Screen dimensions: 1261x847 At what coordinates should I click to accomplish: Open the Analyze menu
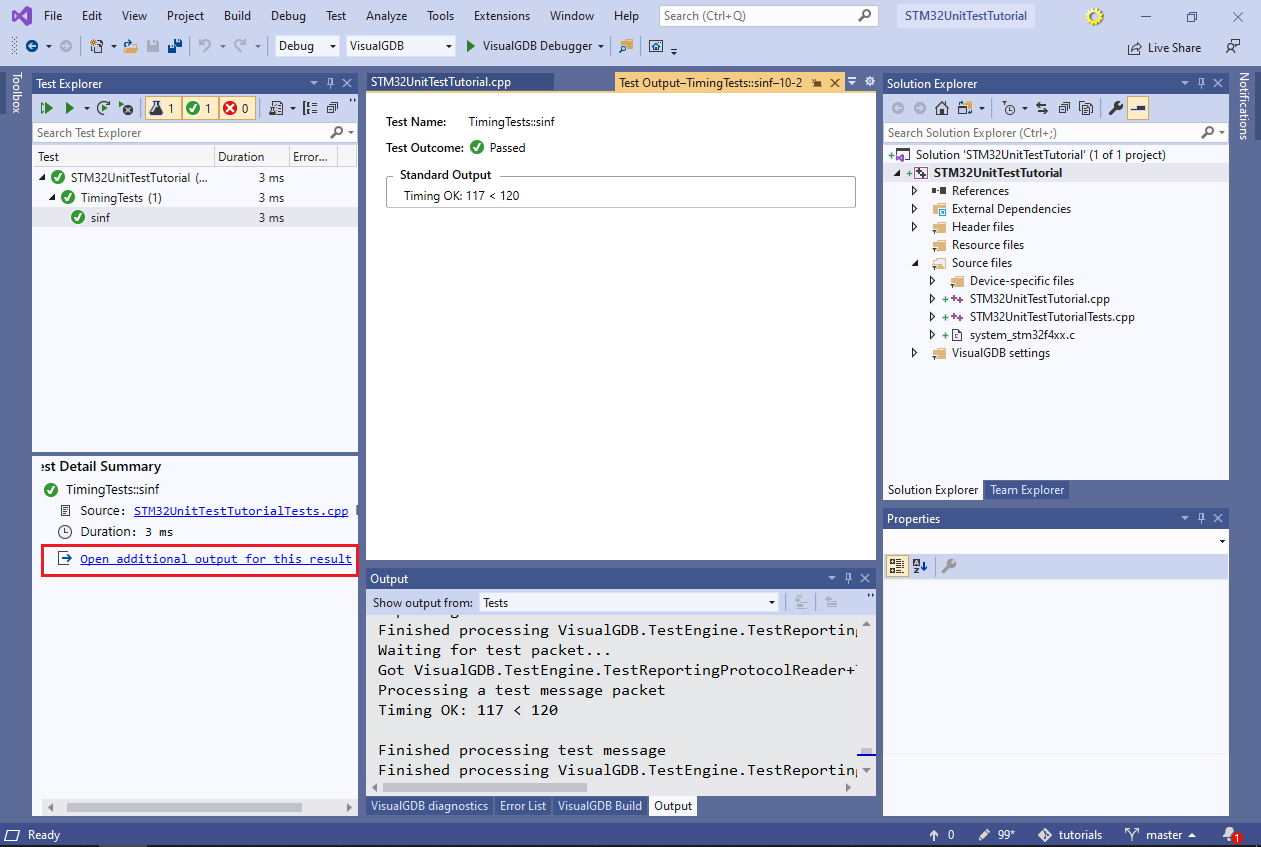[x=386, y=16]
